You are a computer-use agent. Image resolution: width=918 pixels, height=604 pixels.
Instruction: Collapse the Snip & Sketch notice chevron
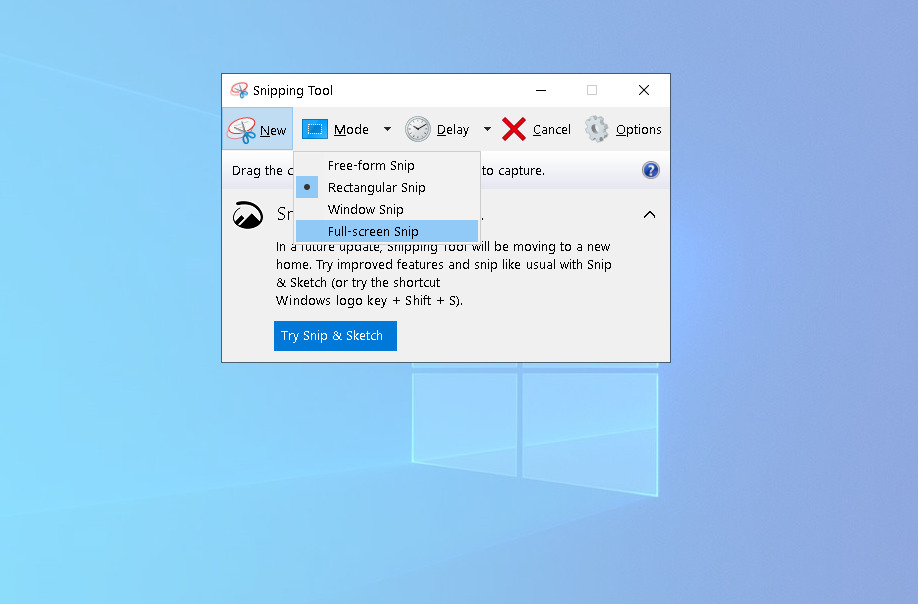650,215
